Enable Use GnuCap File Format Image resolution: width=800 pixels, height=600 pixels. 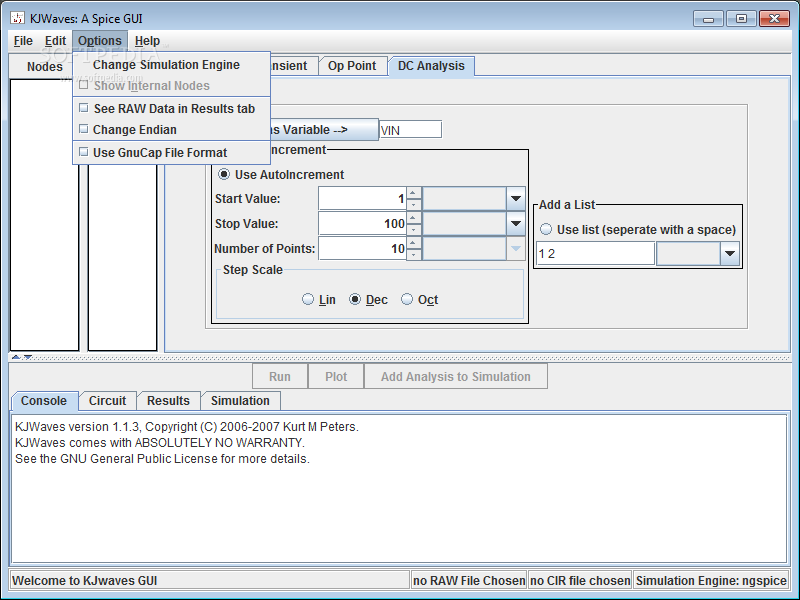coord(171,153)
